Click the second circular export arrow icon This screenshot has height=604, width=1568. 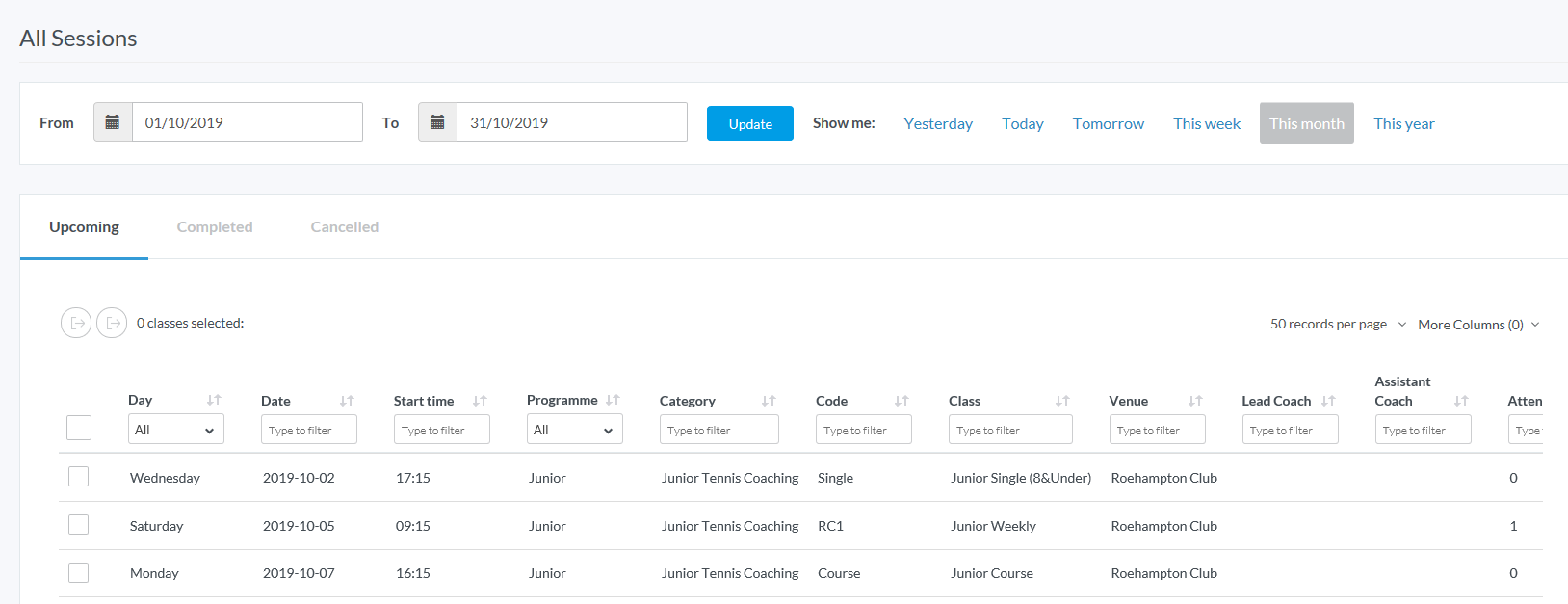click(112, 323)
